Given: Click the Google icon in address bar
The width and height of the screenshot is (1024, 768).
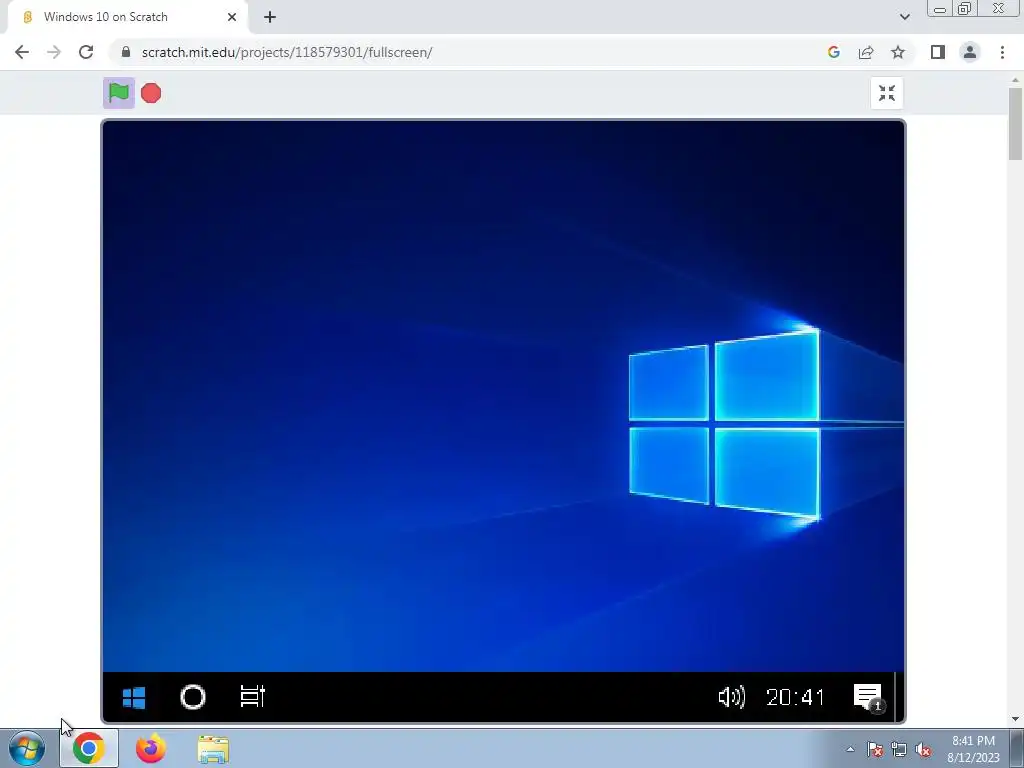Looking at the screenshot, I should (x=833, y=52).
